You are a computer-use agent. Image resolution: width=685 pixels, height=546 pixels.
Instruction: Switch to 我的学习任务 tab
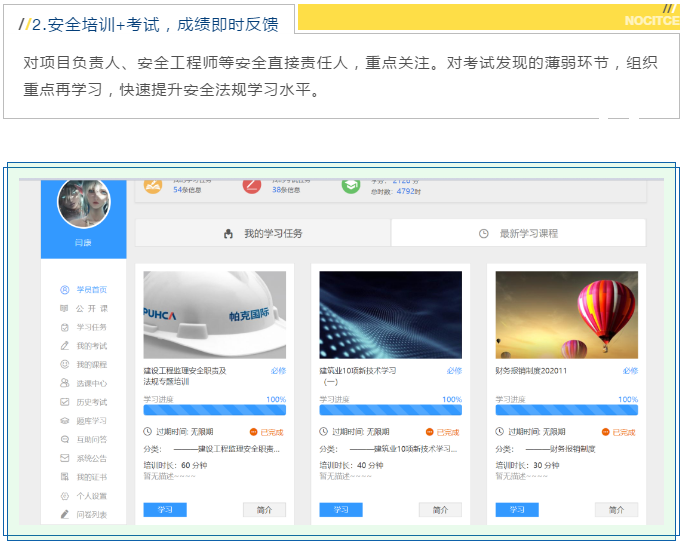(x=263, y=234)
